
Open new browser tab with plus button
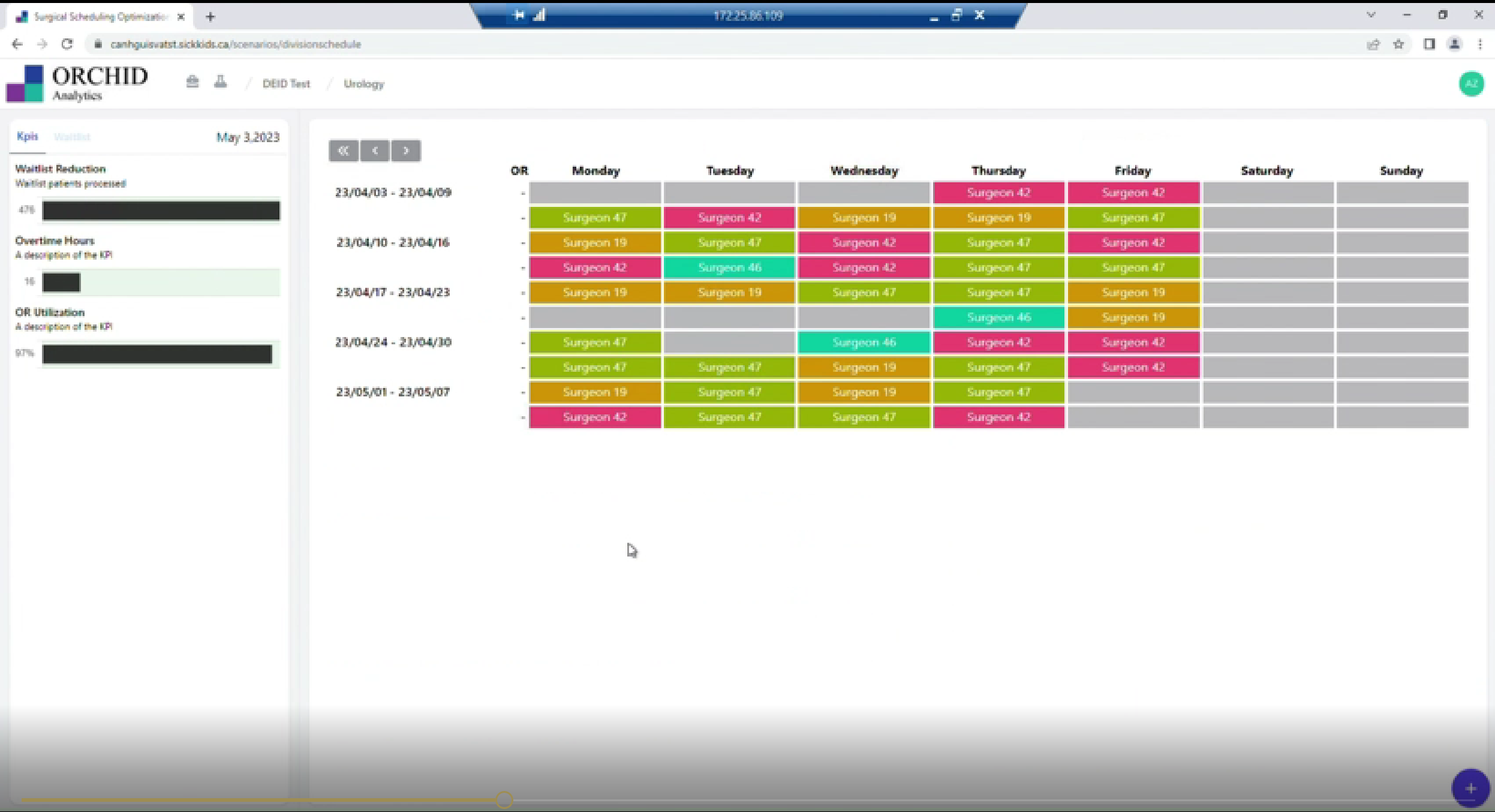[210, 17]
